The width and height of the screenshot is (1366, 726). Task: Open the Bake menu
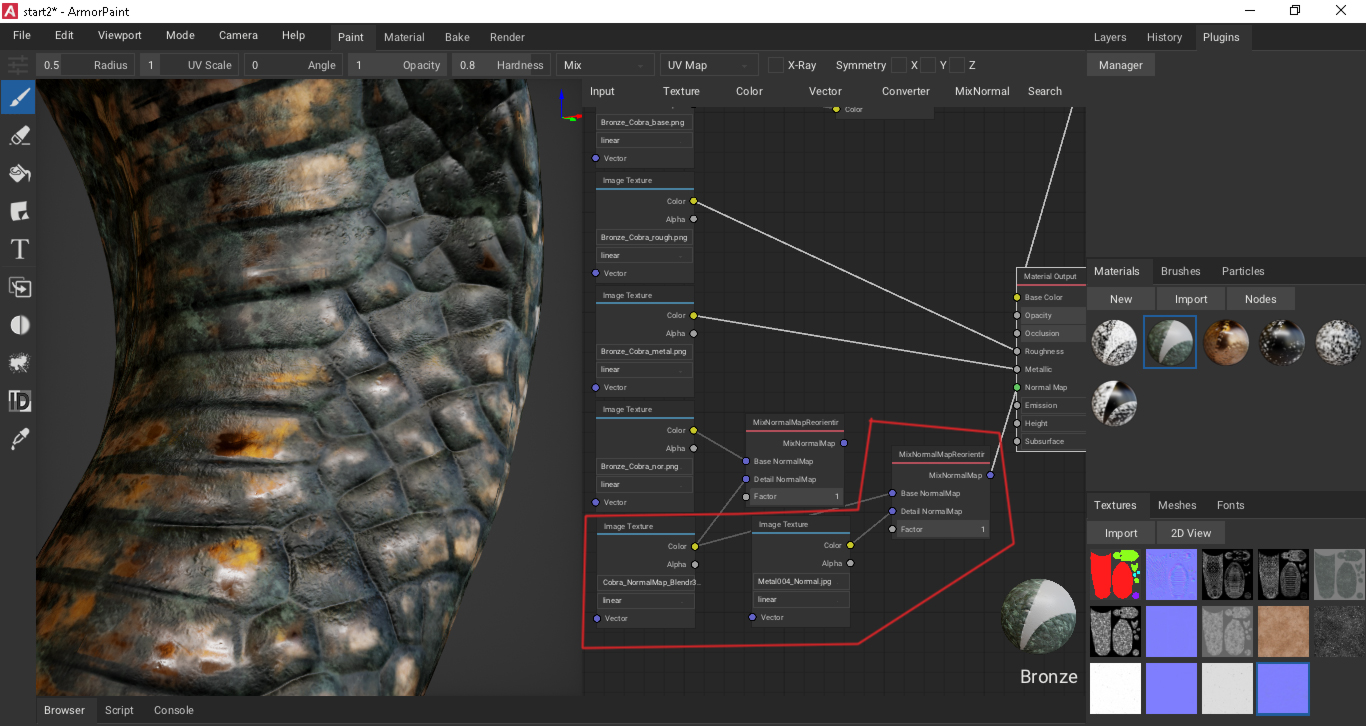457,37
